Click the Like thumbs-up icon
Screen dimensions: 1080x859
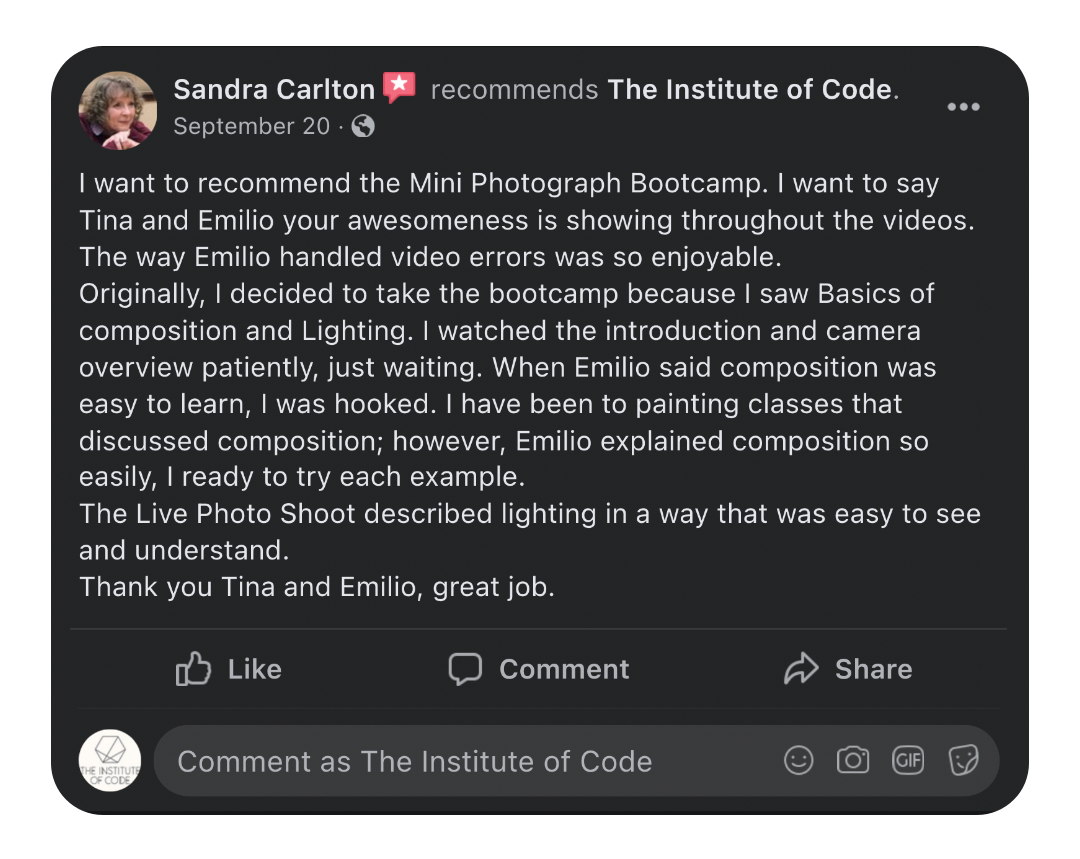tap(193, 669)
